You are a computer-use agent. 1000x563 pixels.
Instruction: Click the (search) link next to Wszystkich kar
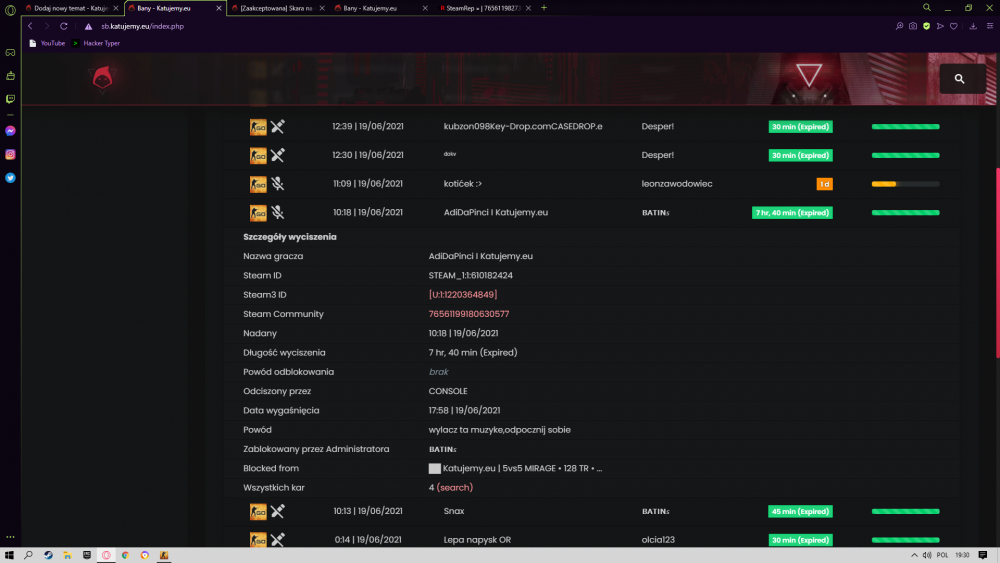(x=455, y=487)
